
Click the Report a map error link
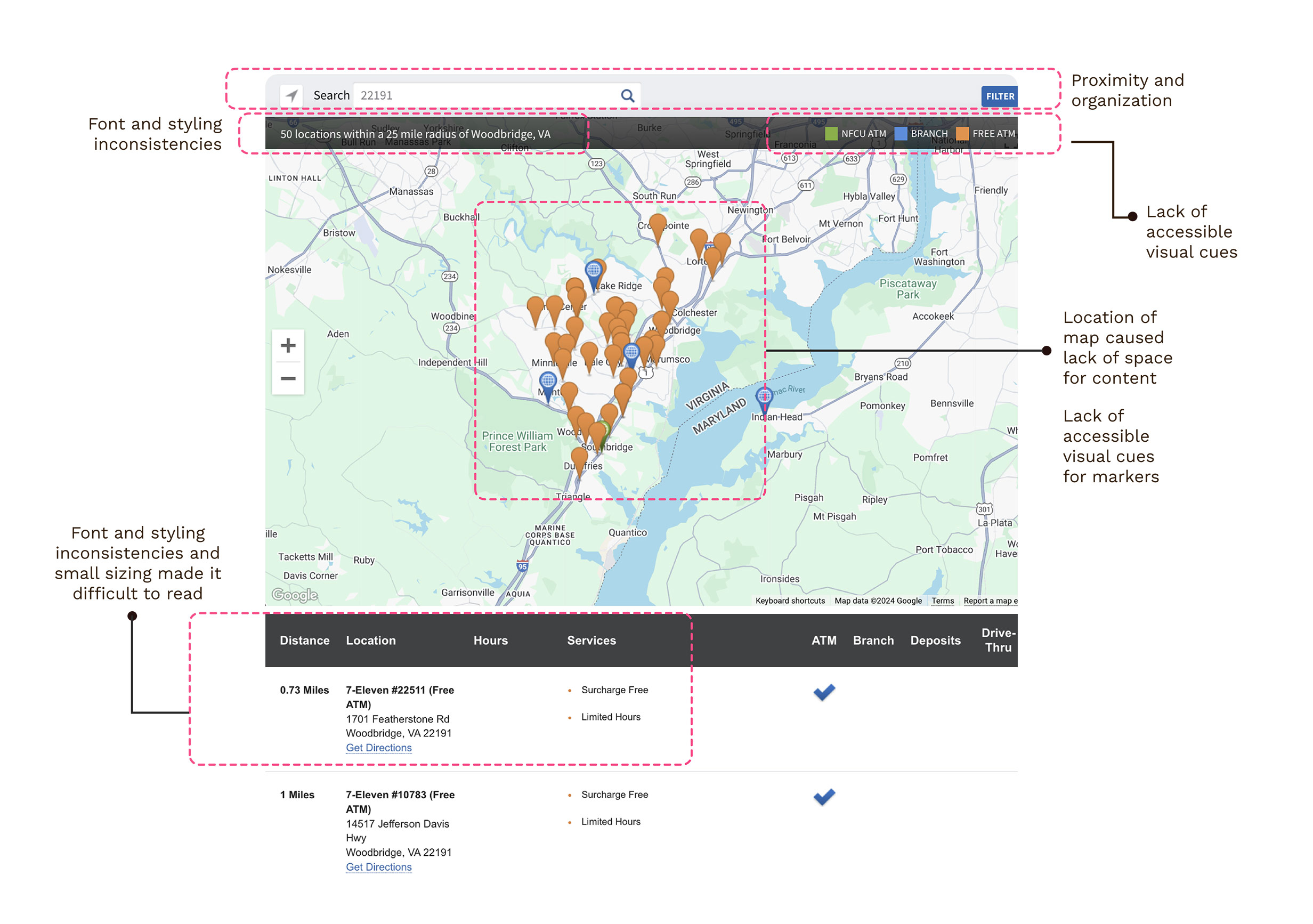(x=990, y=601)
